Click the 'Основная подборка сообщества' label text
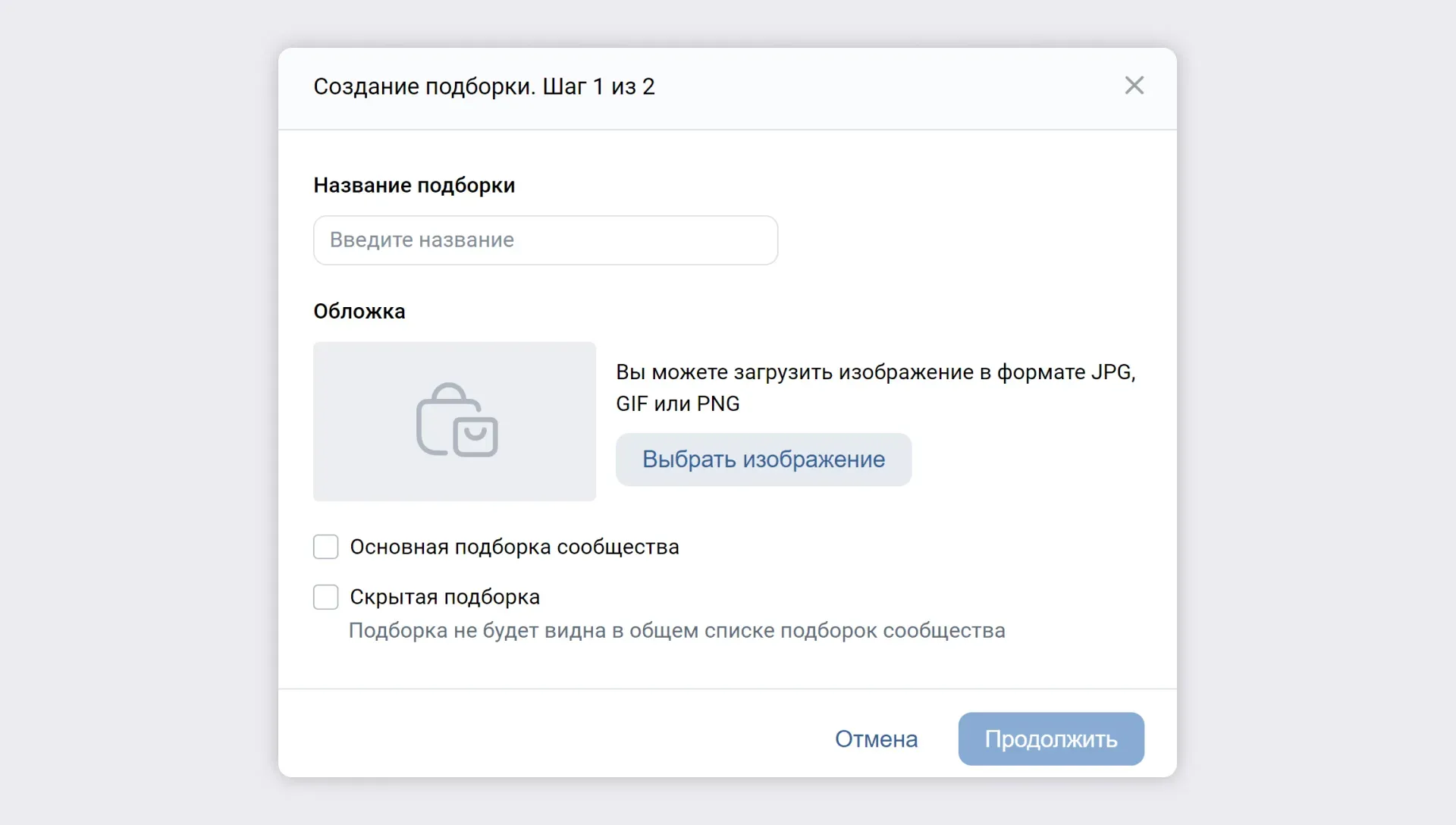Screen dimensions: 1456x825 coord(514,547)
